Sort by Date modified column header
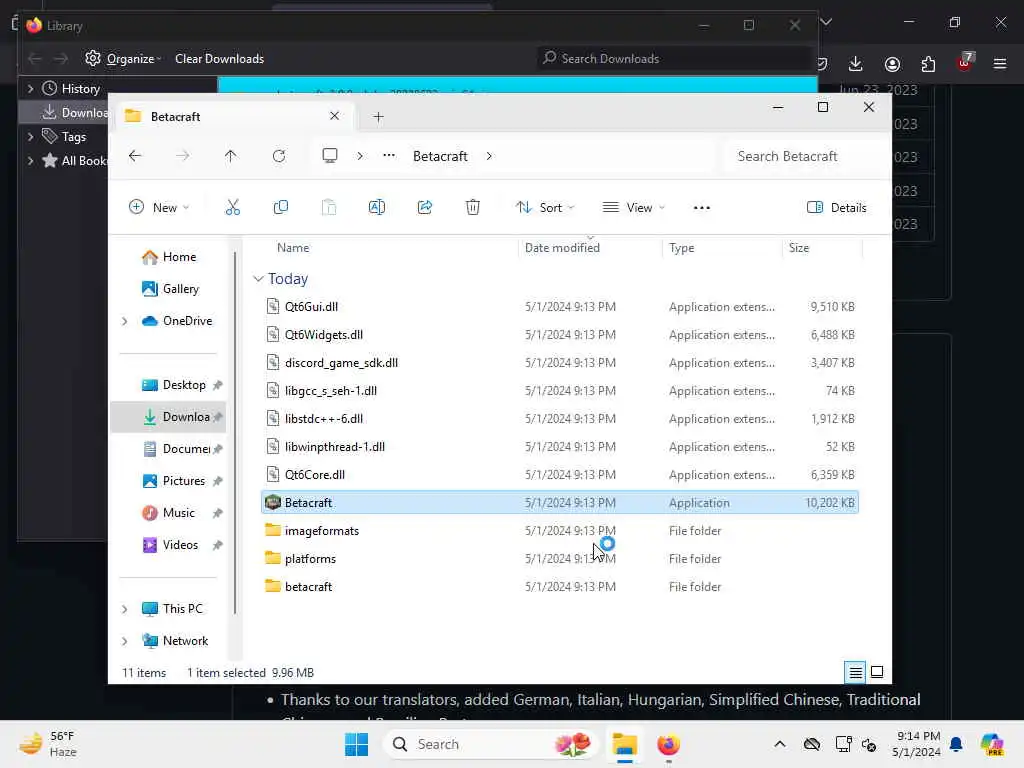 point(562,248)
